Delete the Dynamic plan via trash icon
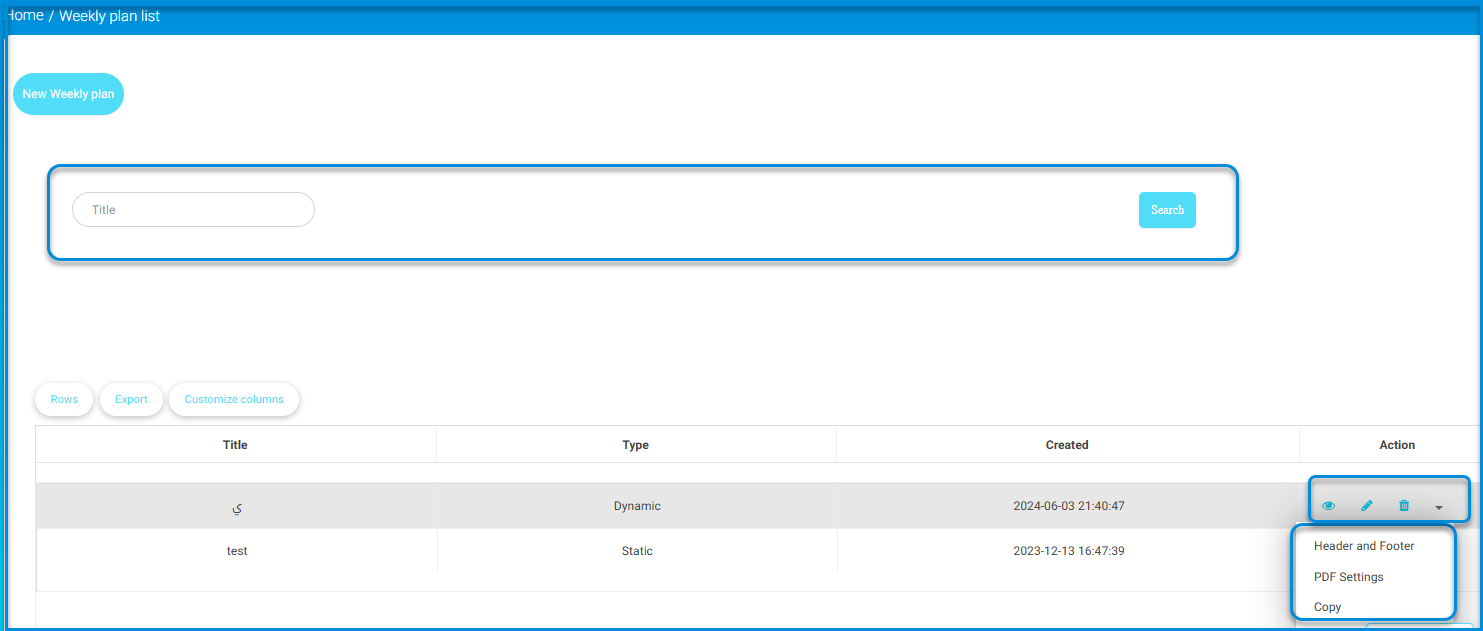Image resolution: width=1483 pixels, height=631 pixels. pos(1404,506)
